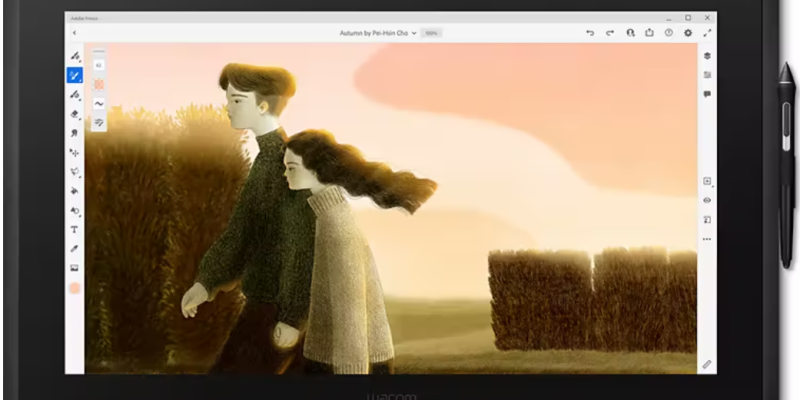This screenshot has height=400, width=800.
Task: Select the Text tool
Action: [x=74, y=230]
